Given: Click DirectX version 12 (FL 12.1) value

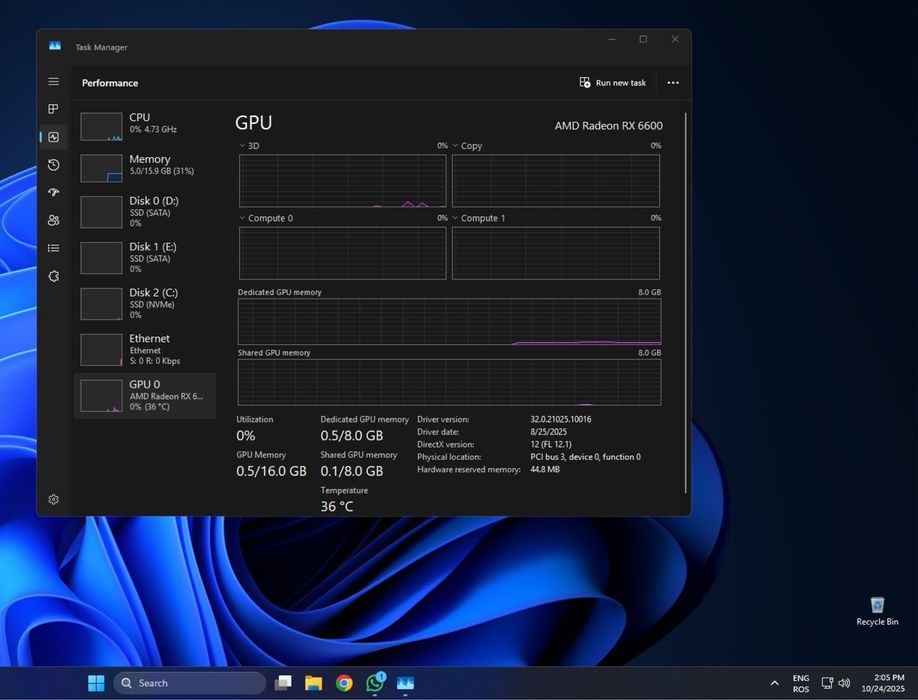Looking at the screenshot, I should coord(551,444).
